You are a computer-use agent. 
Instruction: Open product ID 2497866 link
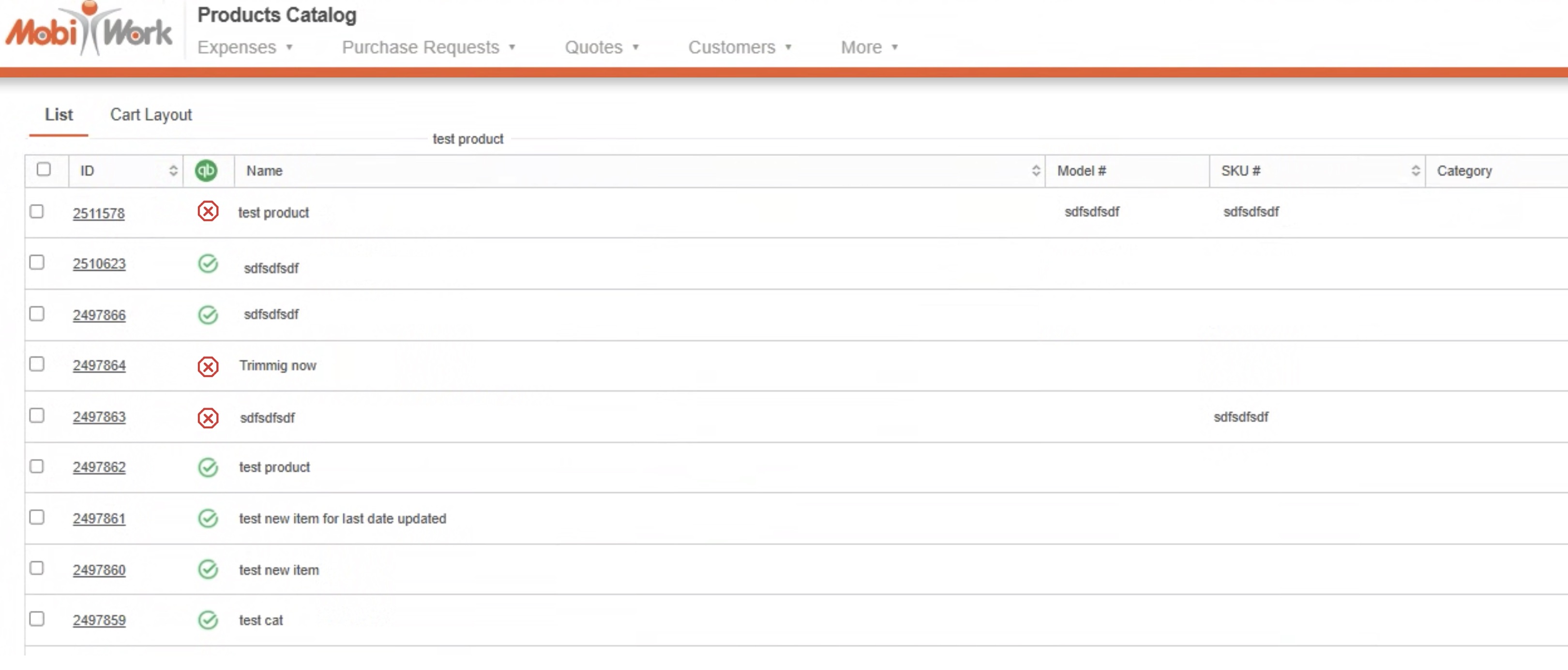click(x=99, y=315)
